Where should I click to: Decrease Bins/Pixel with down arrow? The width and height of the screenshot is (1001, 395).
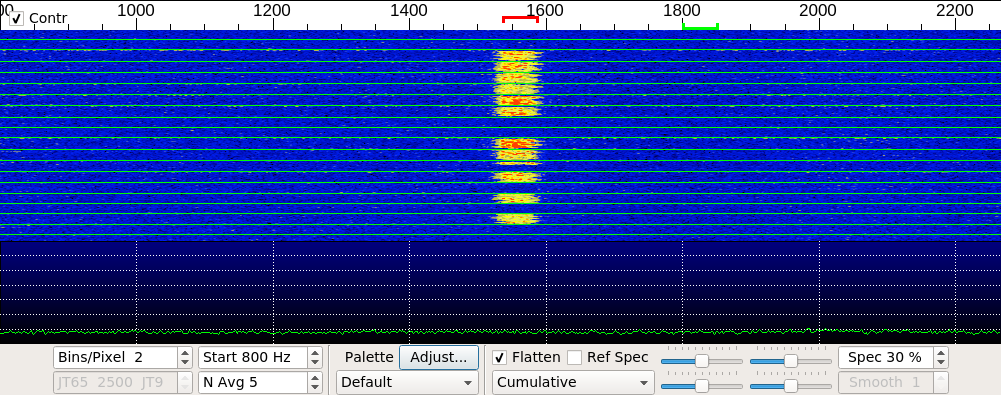click(184, 362)
